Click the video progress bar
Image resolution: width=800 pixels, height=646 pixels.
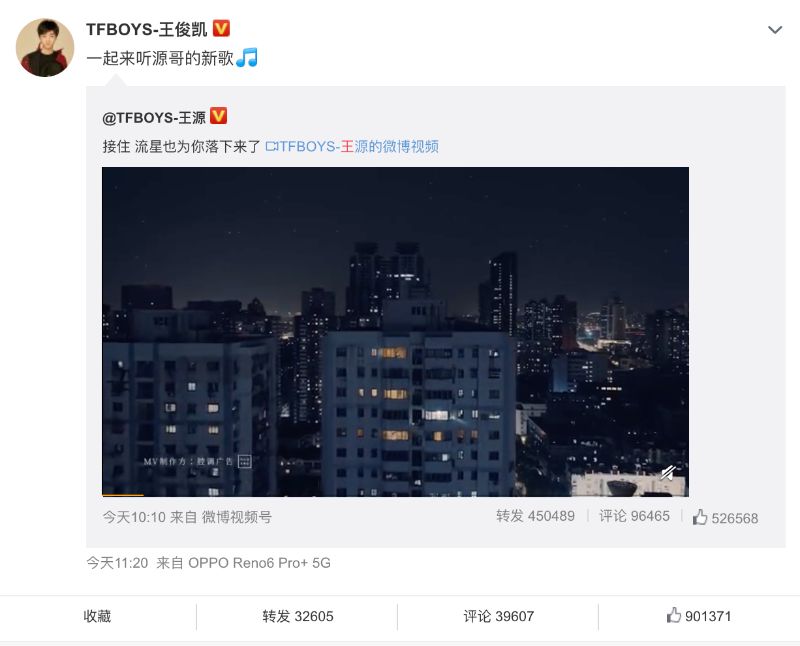point(395,495)
